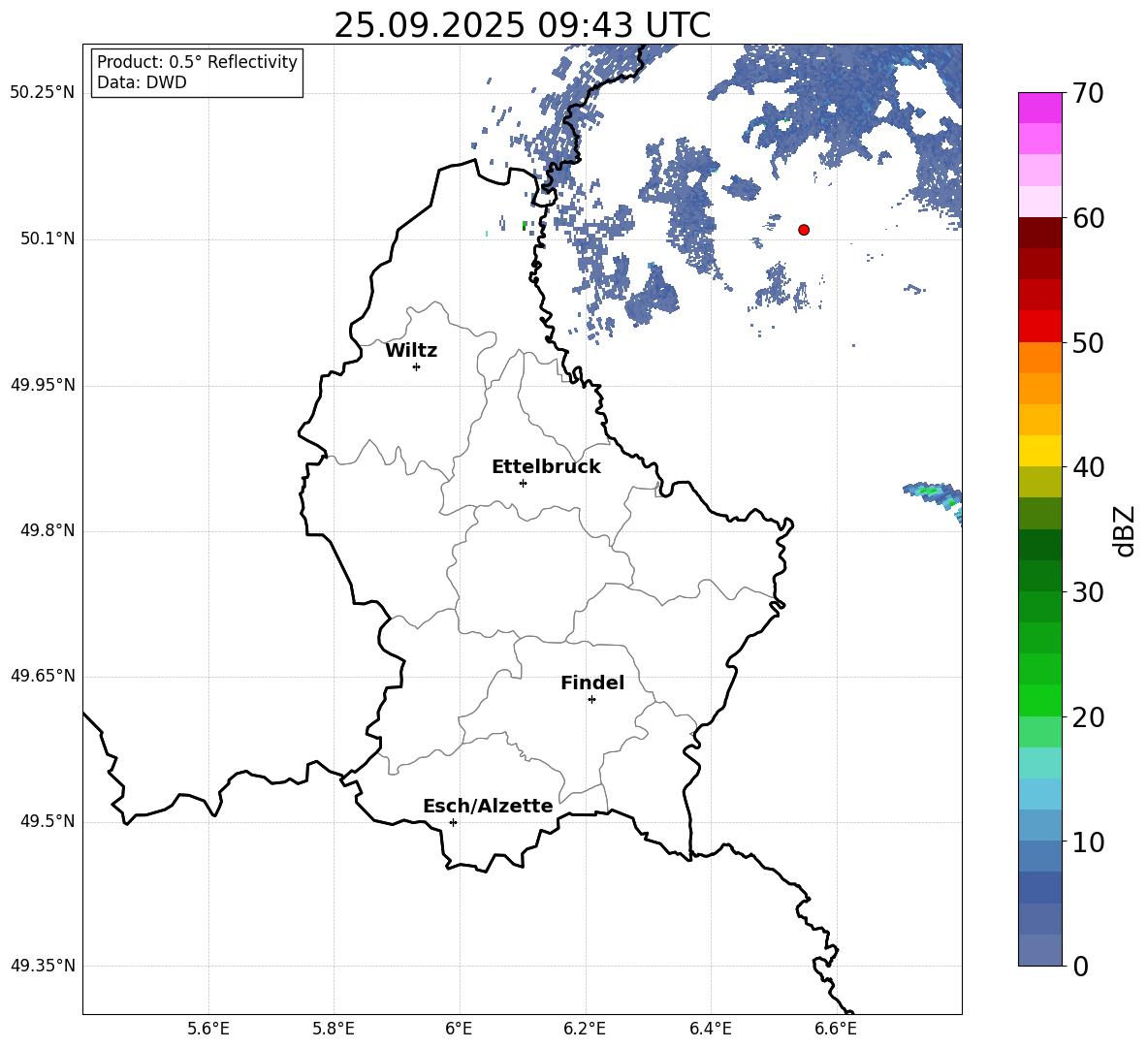This screenshot has width=1148, height=1048.
Task: Click the 50.25°N latitude label
Action: 43,93
